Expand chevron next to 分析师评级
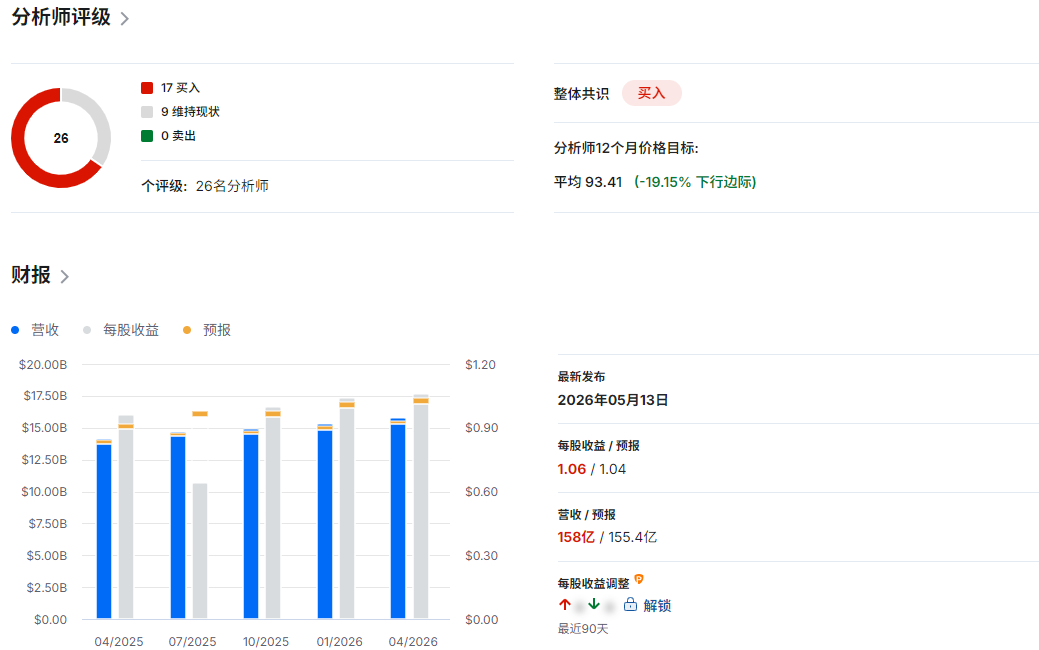Image resolution: width=1039 pixels, height=650 pixels. coord(124,19)
